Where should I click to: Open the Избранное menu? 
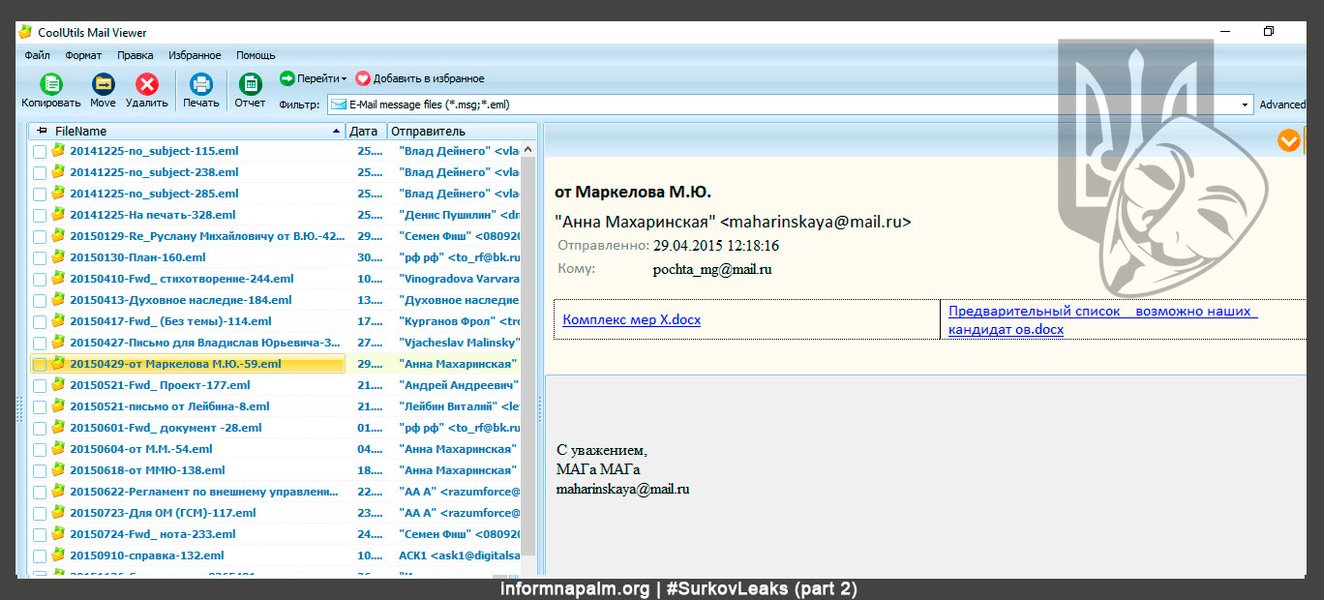[195, 55]
